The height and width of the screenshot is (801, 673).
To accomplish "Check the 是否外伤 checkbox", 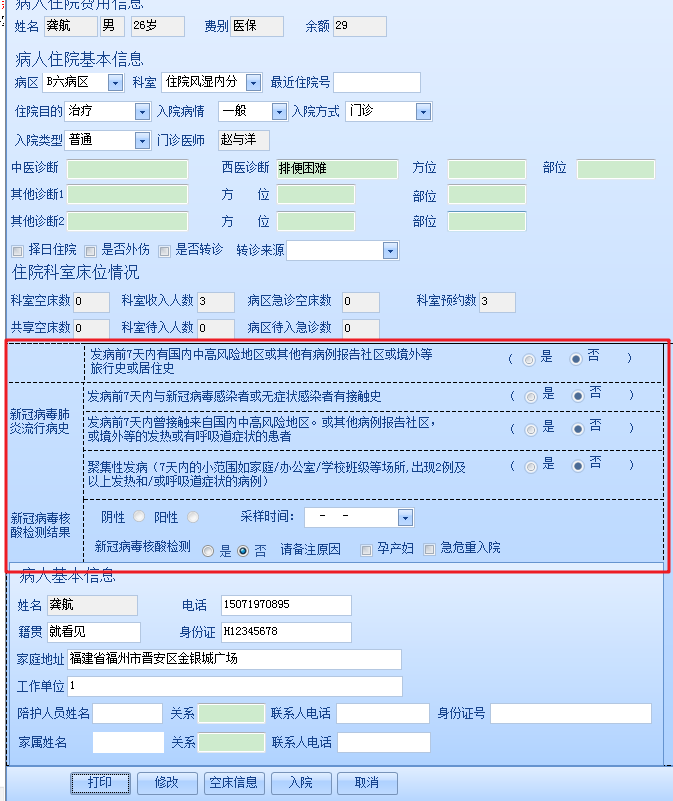I will click(x=90, y=251).
